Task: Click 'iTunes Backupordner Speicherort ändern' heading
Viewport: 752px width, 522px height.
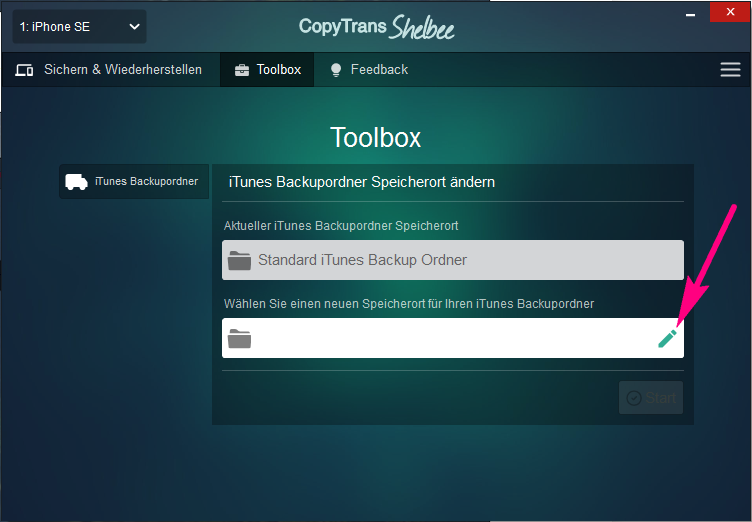Action: [362, 182]
